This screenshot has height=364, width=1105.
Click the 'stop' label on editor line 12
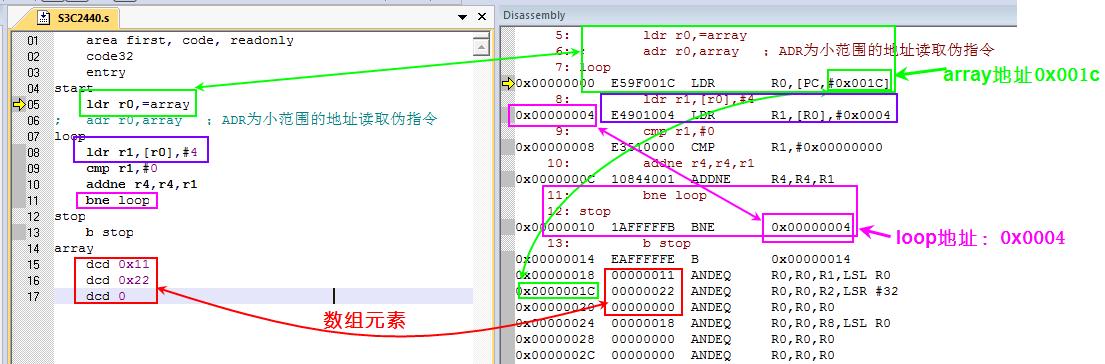tap(69, 216)
